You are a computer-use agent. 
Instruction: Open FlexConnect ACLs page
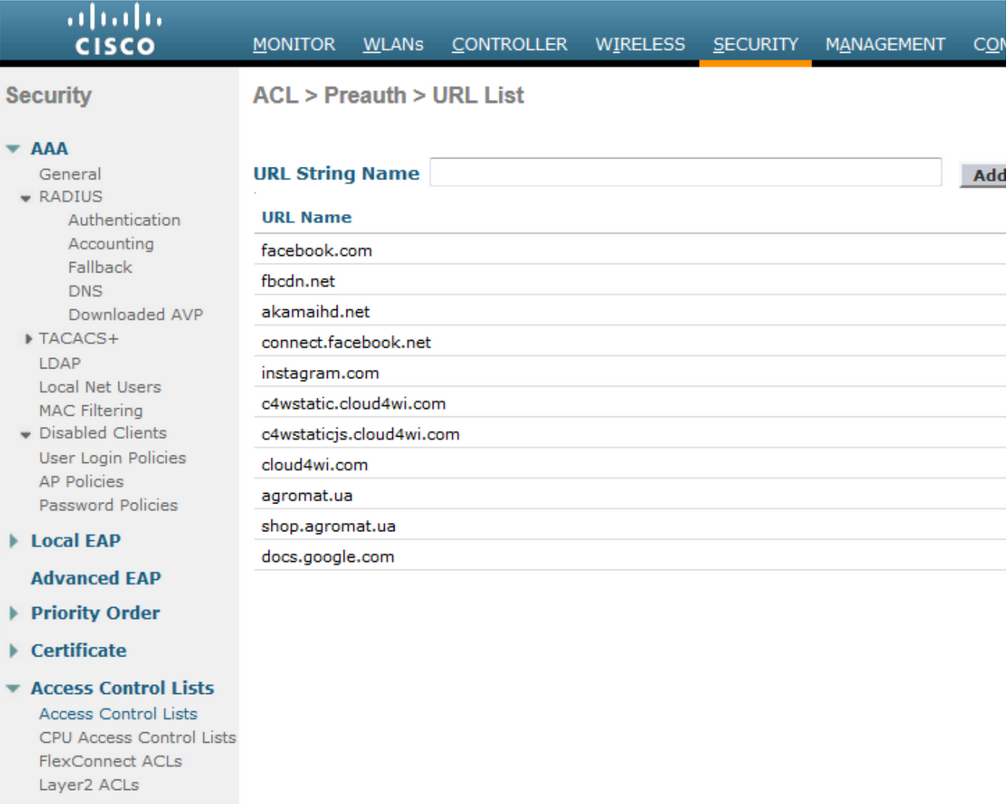pos(110,762)
